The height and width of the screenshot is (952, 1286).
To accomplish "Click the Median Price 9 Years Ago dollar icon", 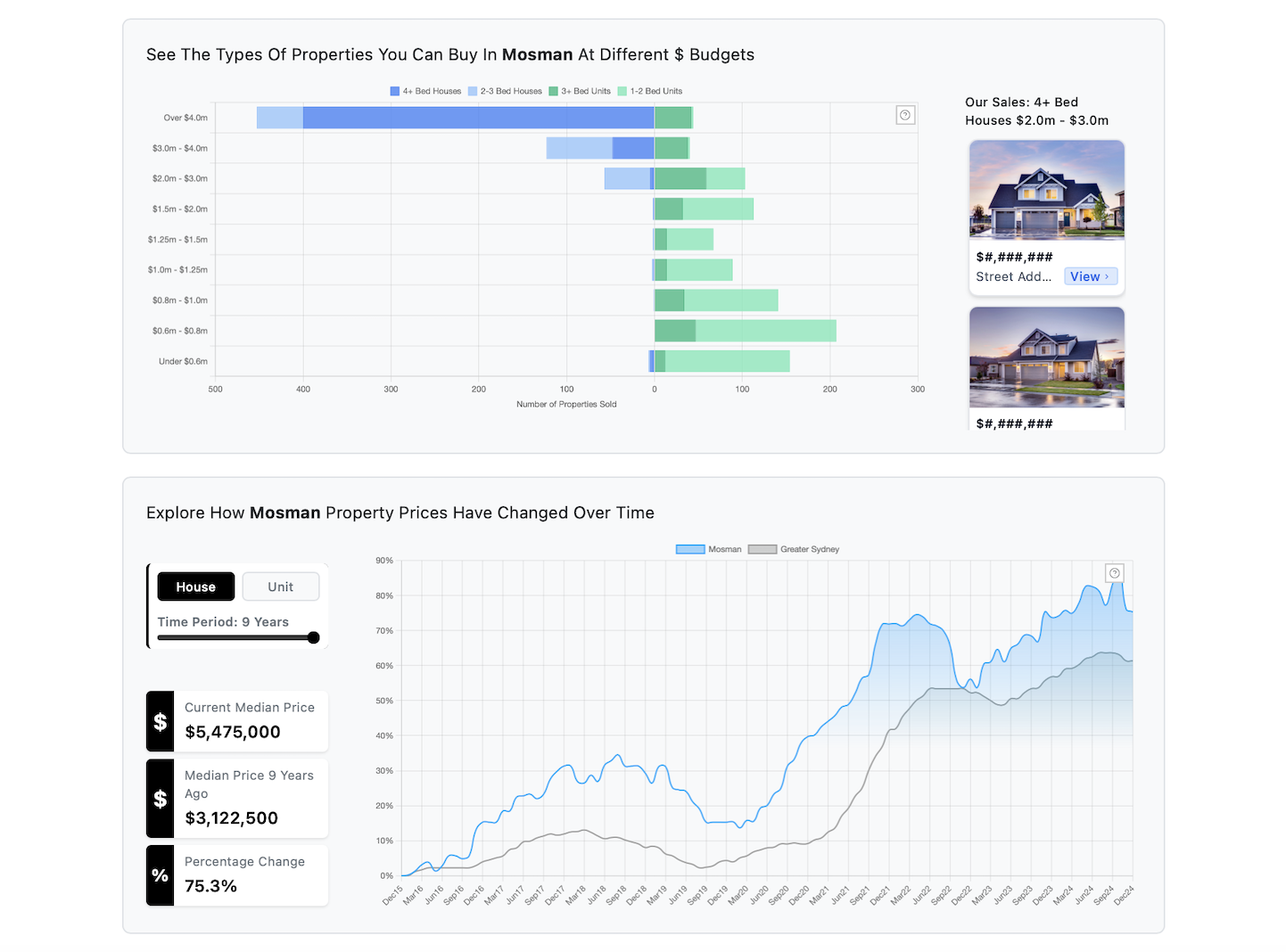I will pos(161,799).
